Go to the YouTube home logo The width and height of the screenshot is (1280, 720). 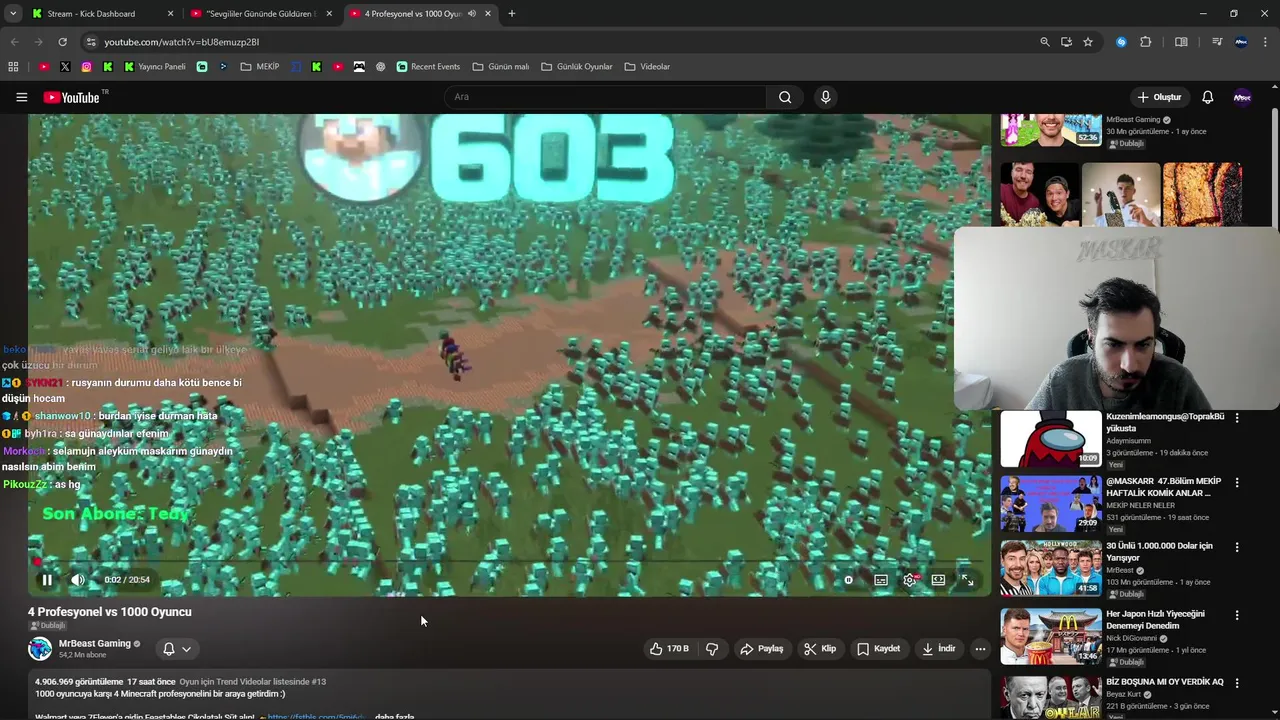(x=72, y=97)
